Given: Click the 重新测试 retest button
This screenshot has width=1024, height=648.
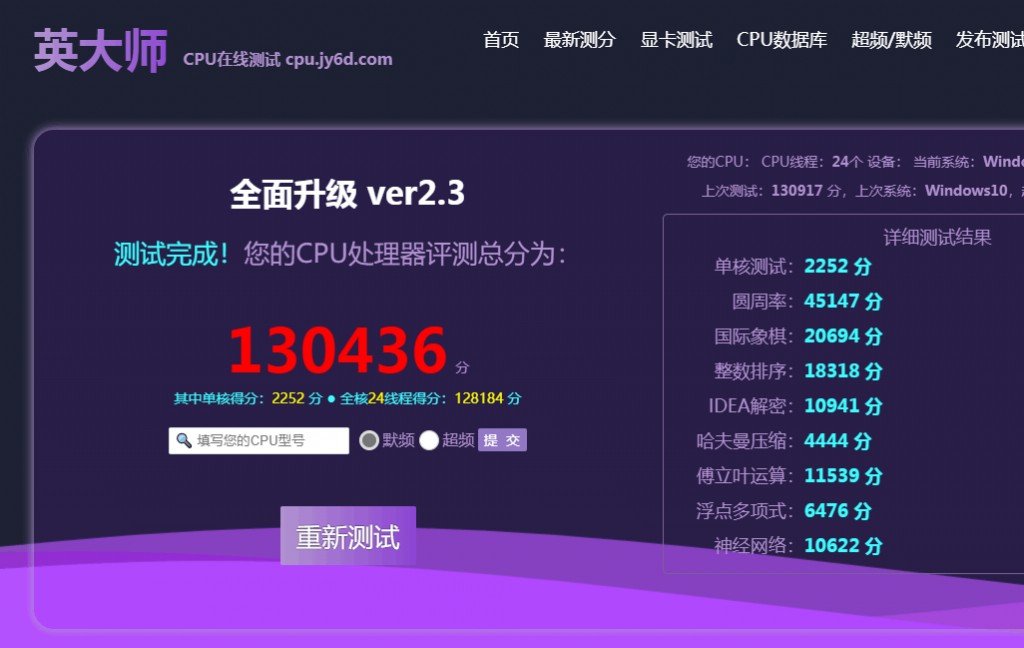Looking at the screenshot, I should pos(348,537).
